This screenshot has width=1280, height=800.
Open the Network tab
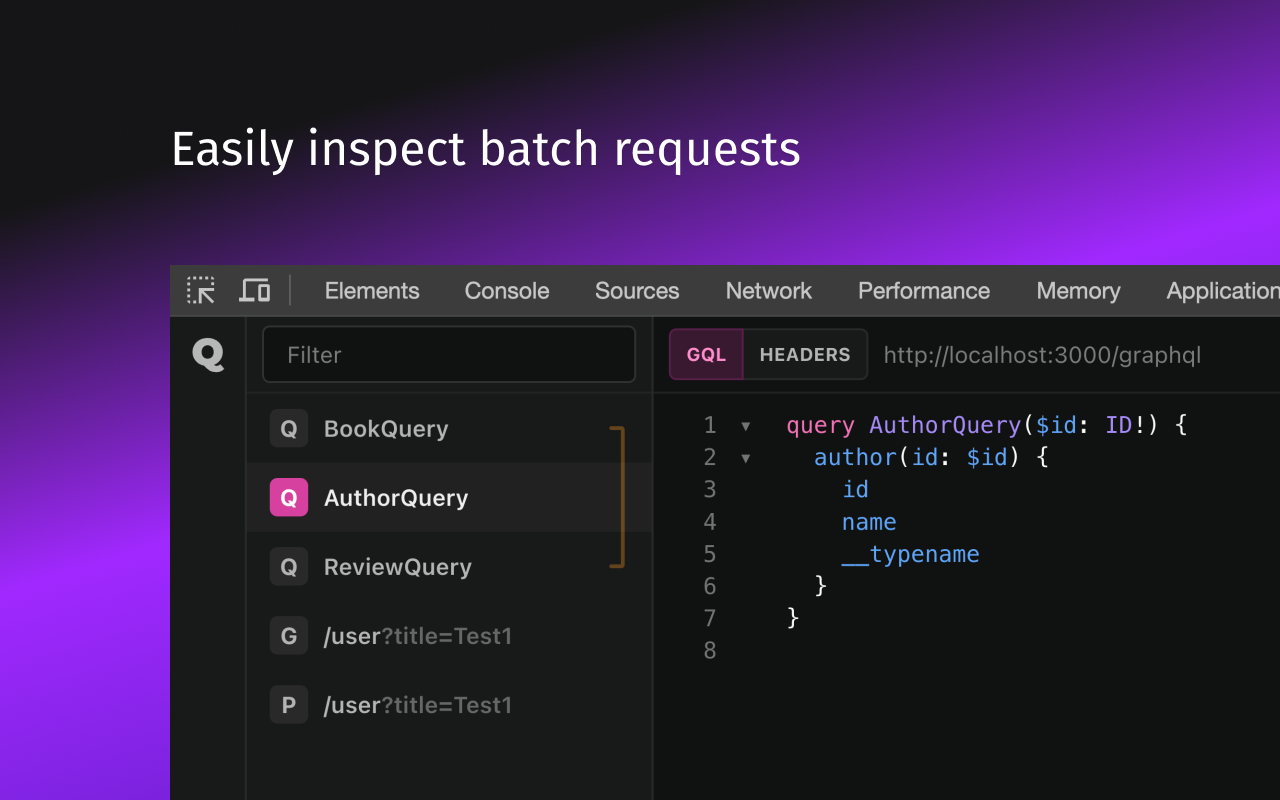pyautogui.click(x=769, y=291)
